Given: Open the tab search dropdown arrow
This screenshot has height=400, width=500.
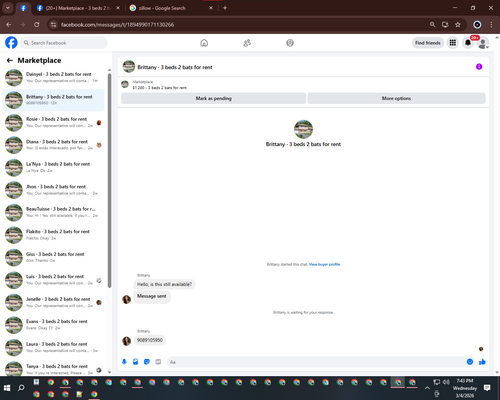Looking at the screenshot, I should pos(8,8).
